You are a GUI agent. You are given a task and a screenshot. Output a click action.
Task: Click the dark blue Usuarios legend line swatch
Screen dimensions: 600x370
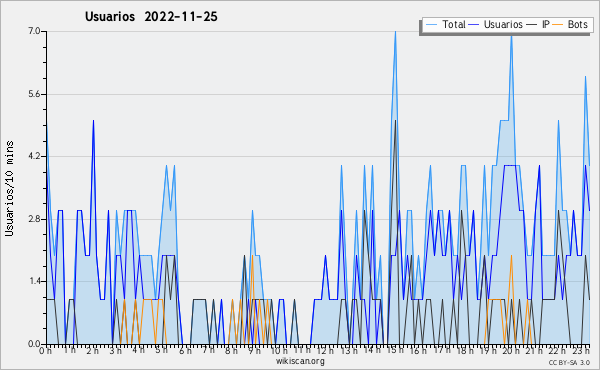(474, 25)
